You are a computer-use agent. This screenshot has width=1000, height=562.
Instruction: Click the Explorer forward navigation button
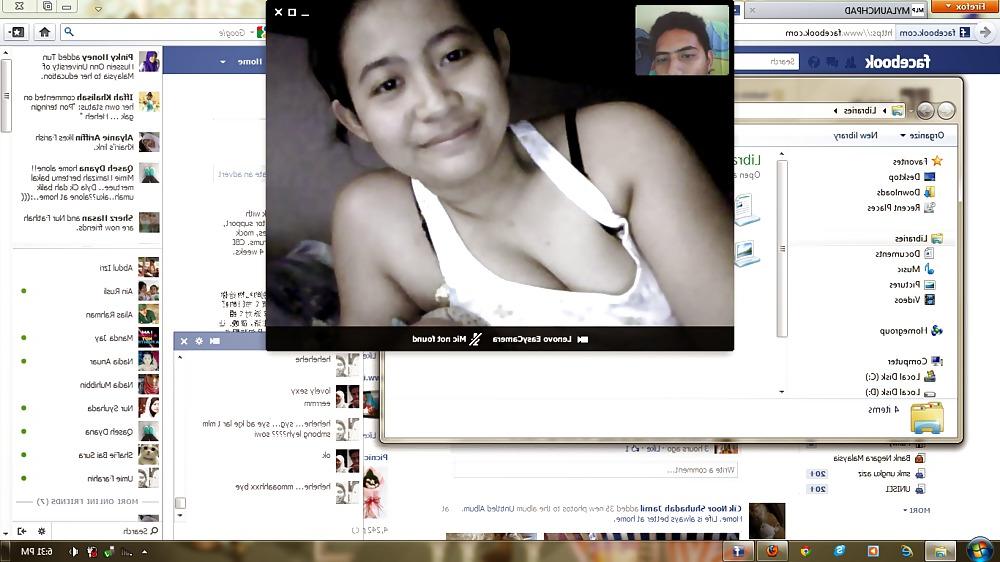pyautogui.click(x=925, y=111)
